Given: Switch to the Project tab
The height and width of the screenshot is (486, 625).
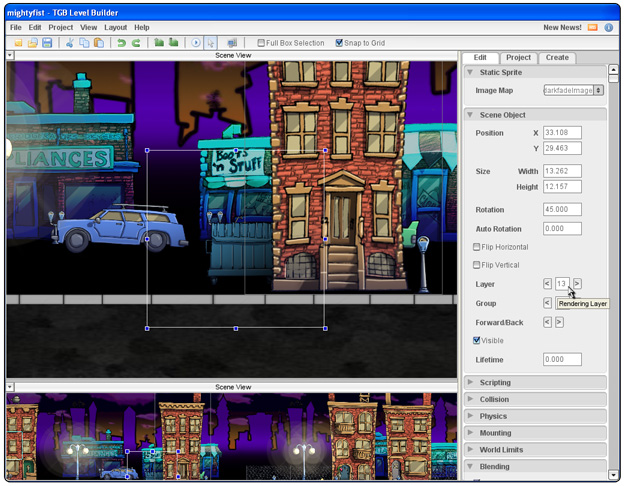Looking at the screenshot, I should click(x=518, y=57).
